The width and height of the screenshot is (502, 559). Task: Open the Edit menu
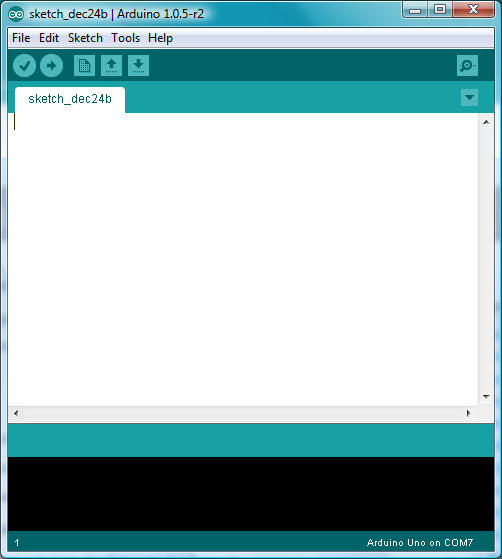[x=49, y=38]
